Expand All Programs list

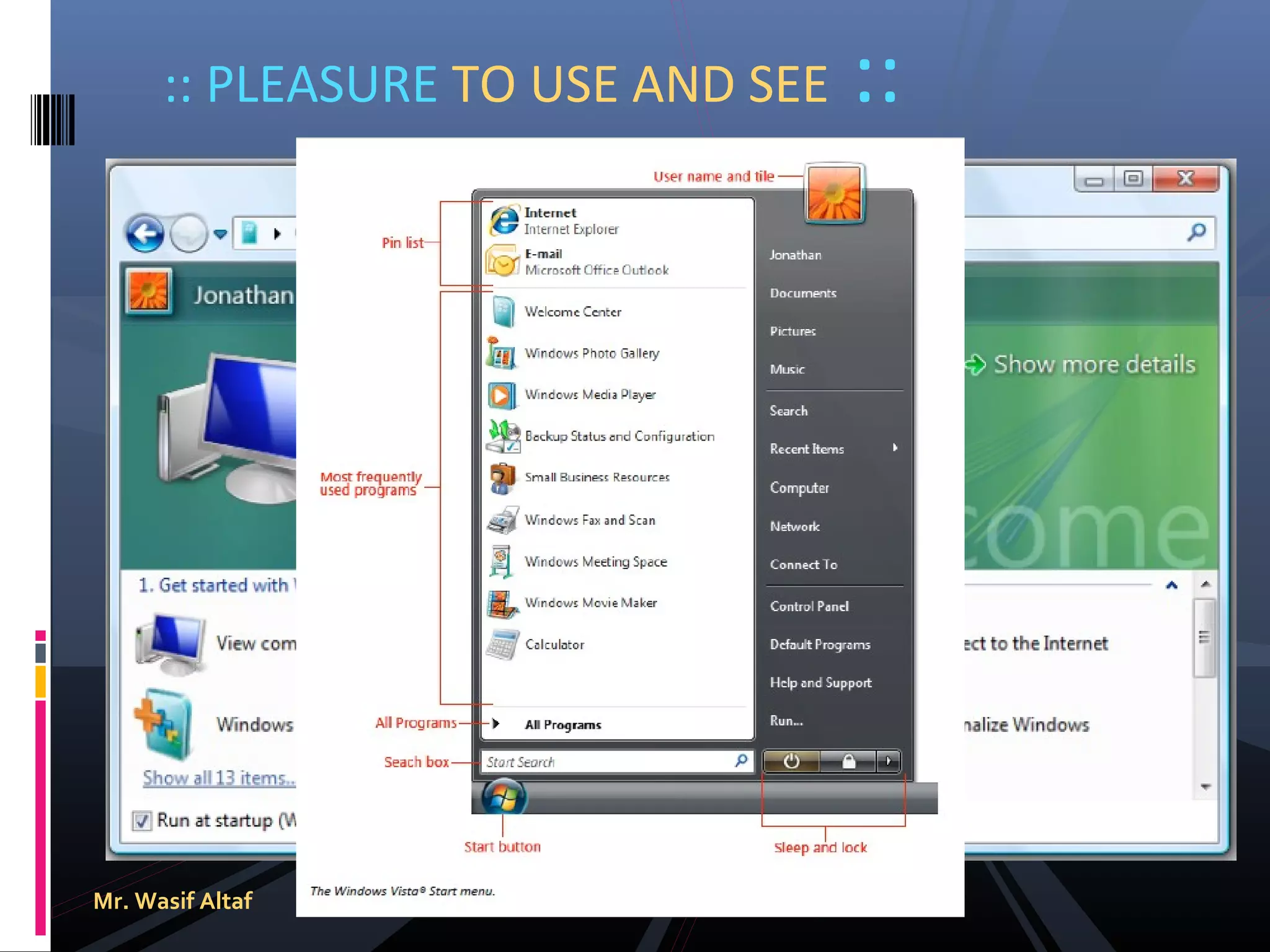click(x=562, y=725)
